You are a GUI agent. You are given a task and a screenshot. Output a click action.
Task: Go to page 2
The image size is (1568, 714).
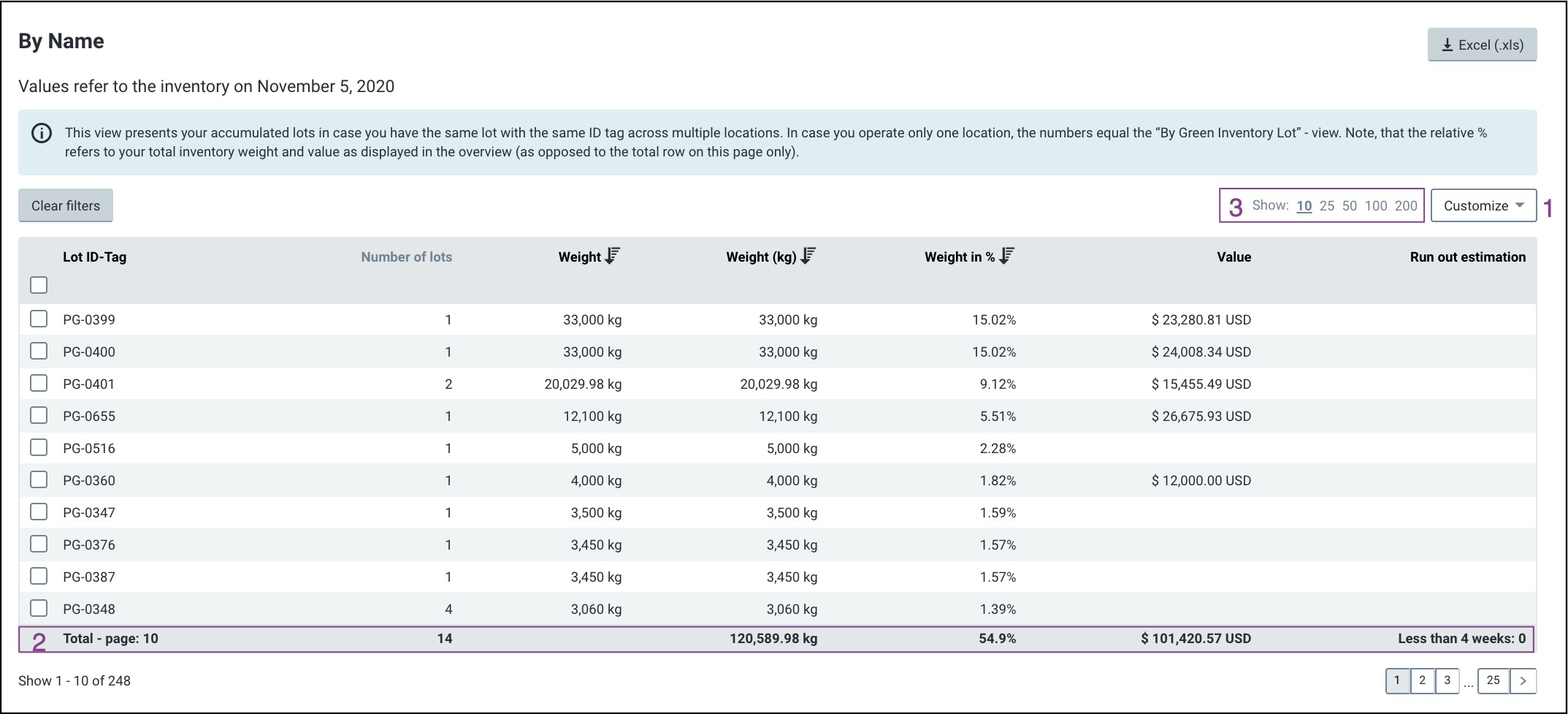pyautogui.click(x=1422, y=680)
